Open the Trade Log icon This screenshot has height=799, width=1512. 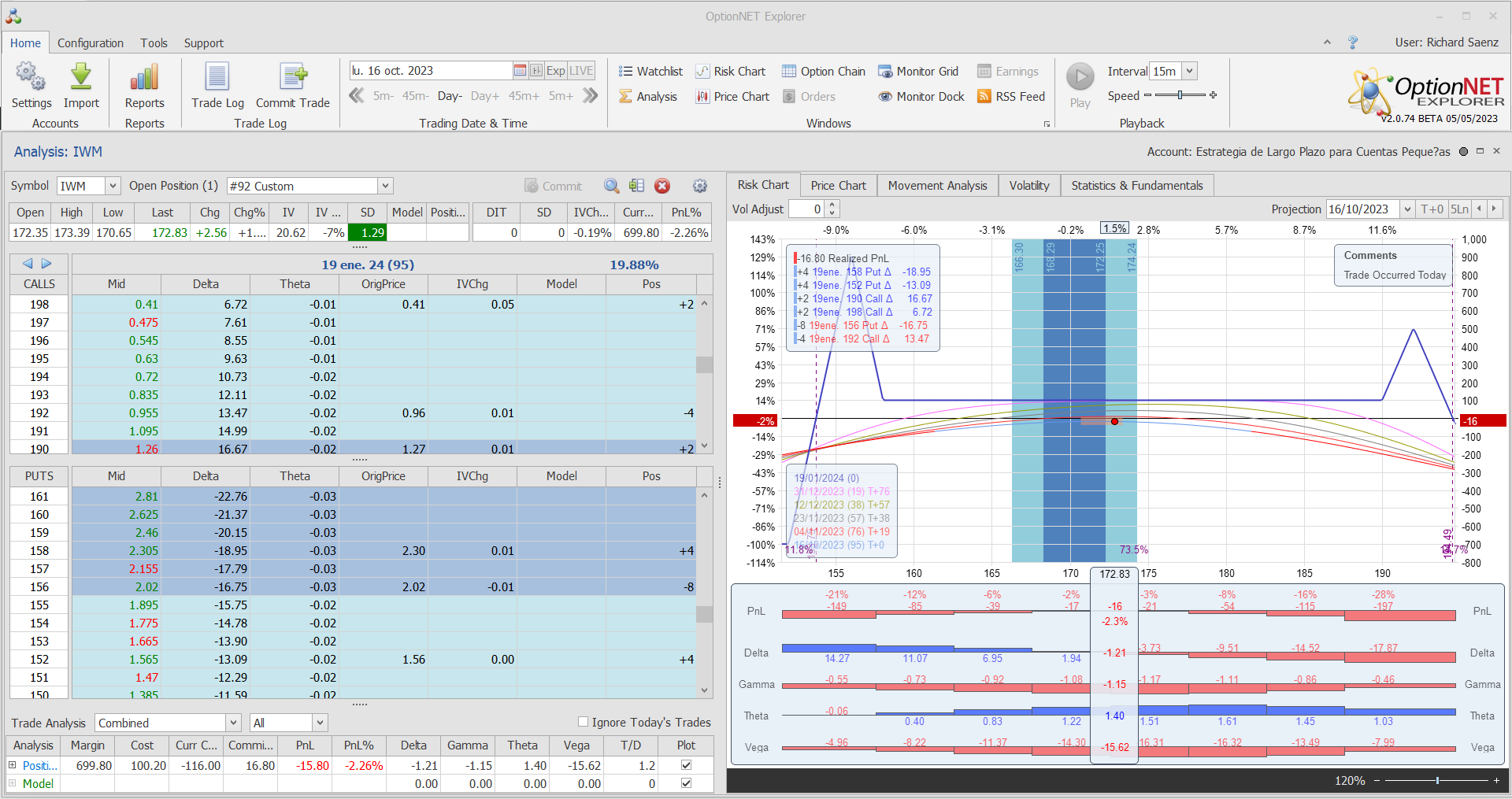[x=217, y=77]
